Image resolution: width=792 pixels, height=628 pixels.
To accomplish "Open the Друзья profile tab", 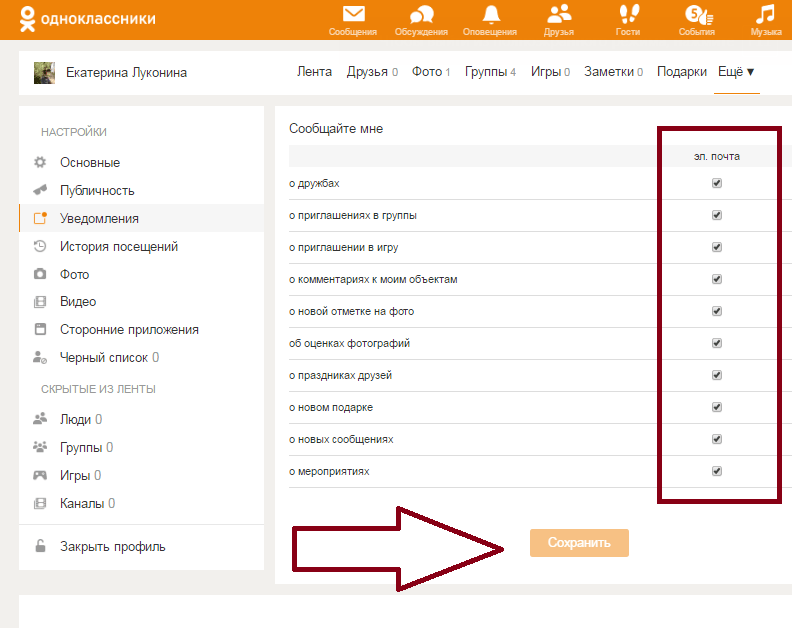I will (372, 72).
